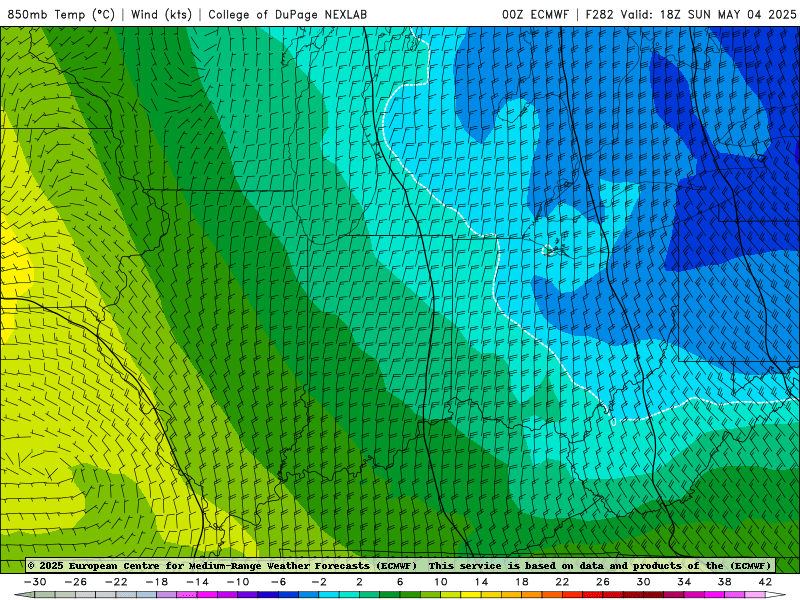Click the 42 legend value

click(765, 582)
